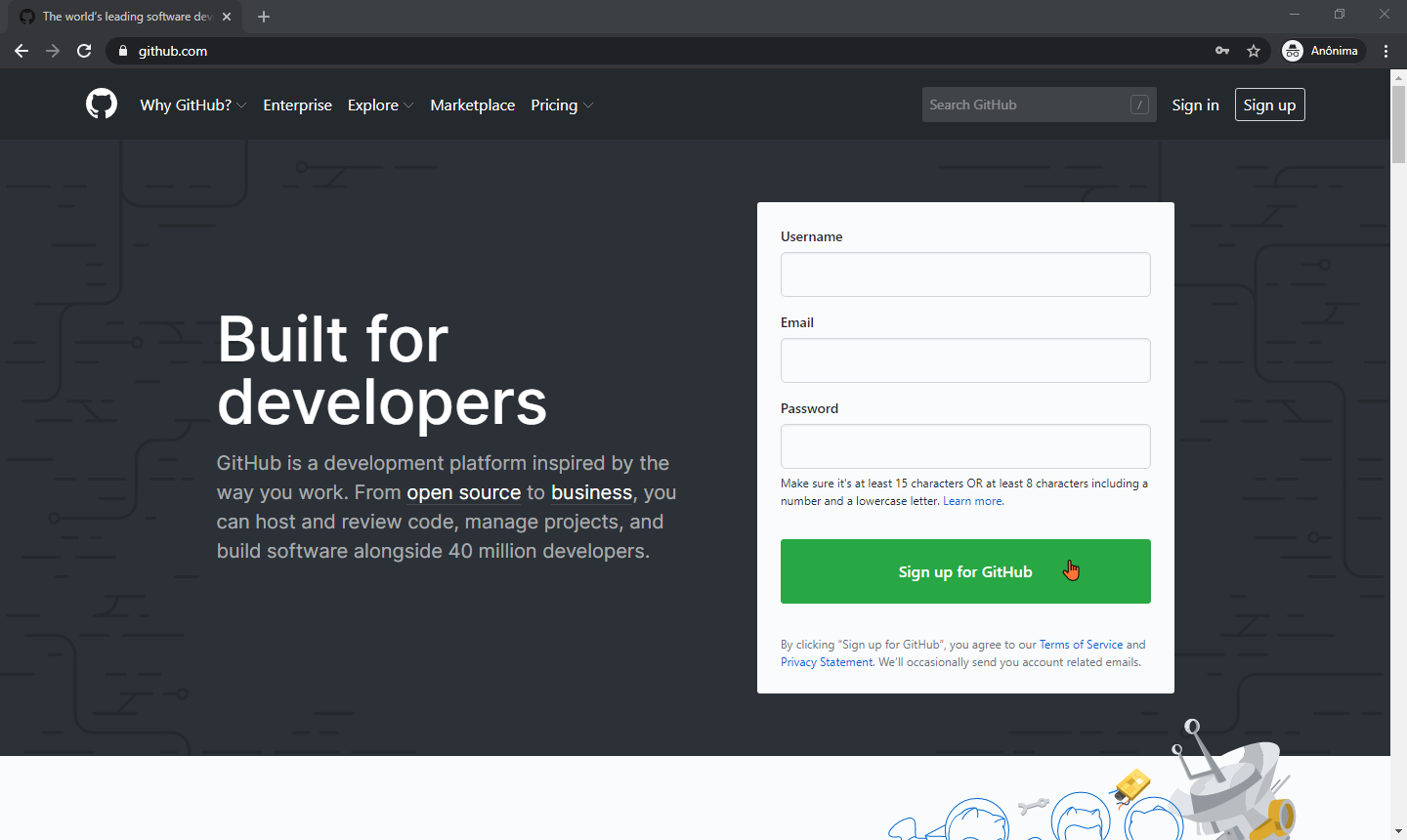This screenshot has width=1407, height=840.
Task: Click the green Sign up for GitHub button
Action: click(965, 571)
